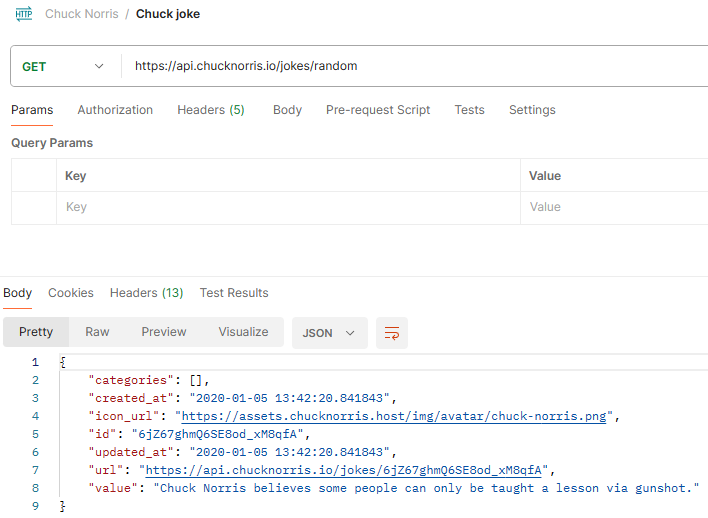Open the Tests tab
The width and height of the screenshot is (708, 518).
[470, 110]
